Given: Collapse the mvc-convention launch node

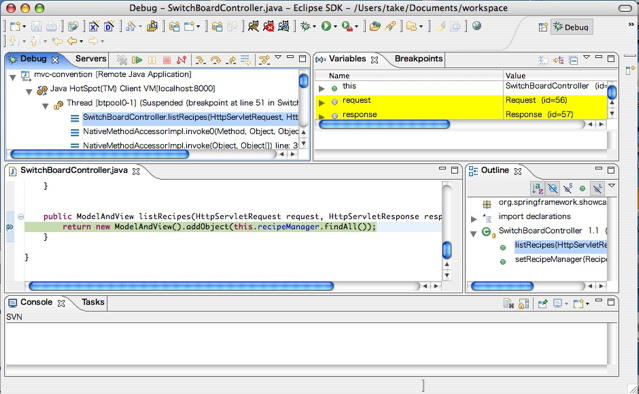Looking at the screenshot, I should [13, 76].
